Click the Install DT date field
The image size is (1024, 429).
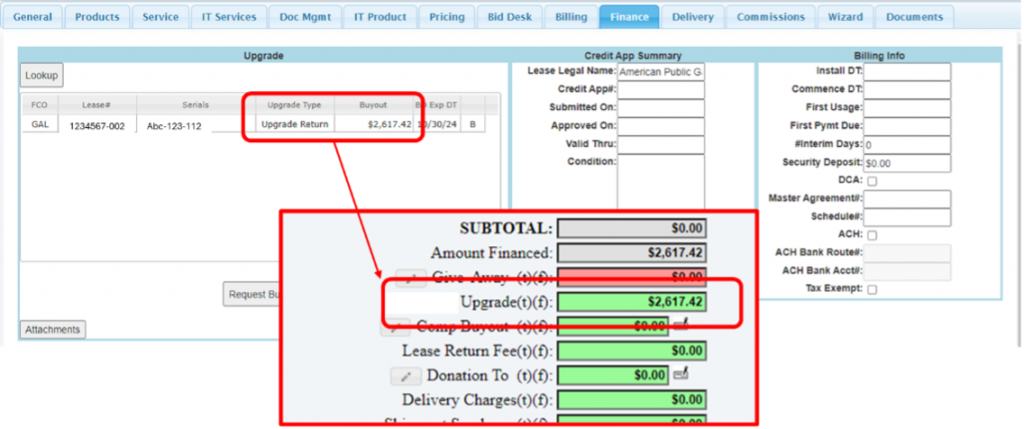906,72
